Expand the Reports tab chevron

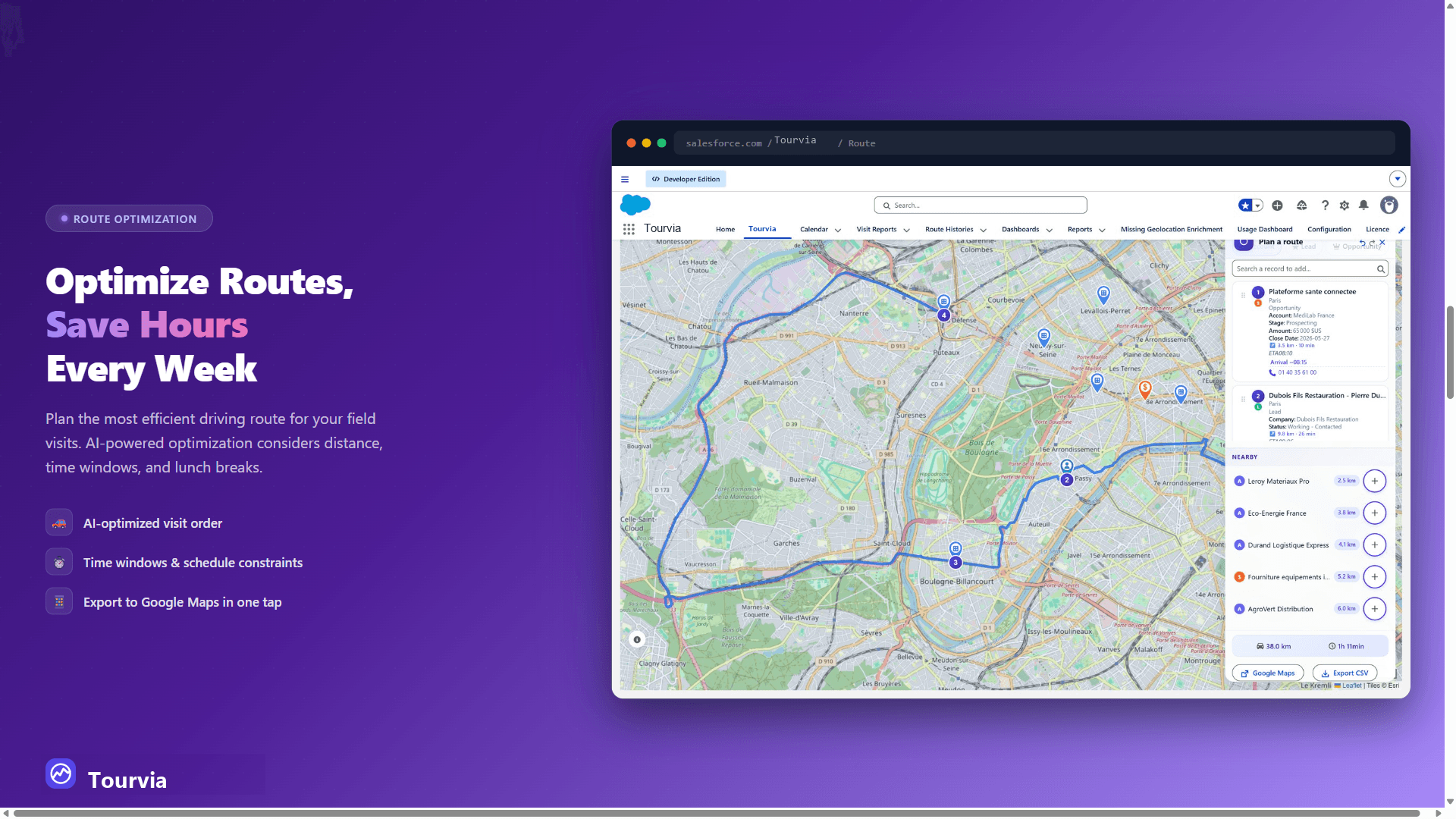(x=1102, y=231)
